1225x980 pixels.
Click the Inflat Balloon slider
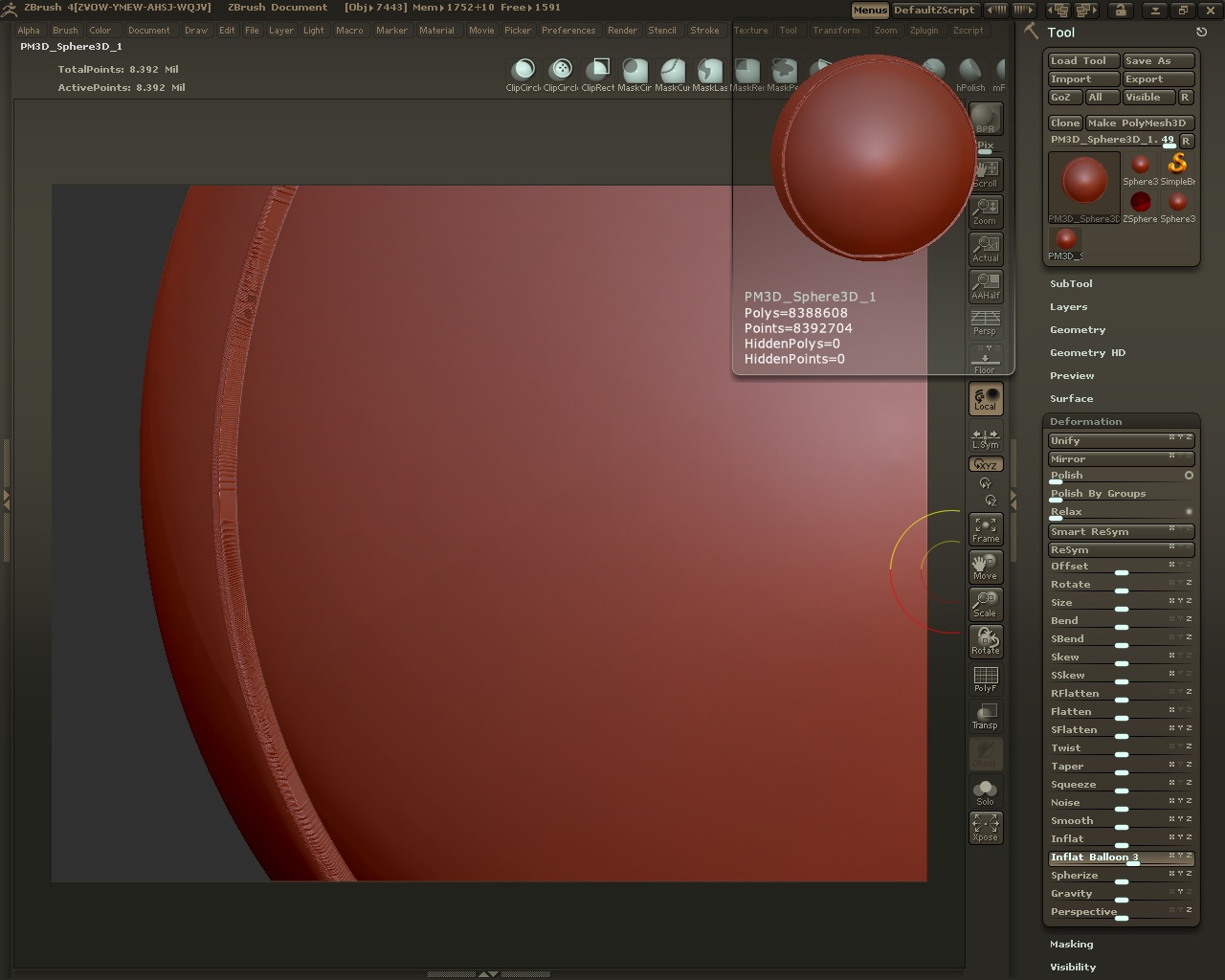pyautogui.click(x=1121, y=857)
